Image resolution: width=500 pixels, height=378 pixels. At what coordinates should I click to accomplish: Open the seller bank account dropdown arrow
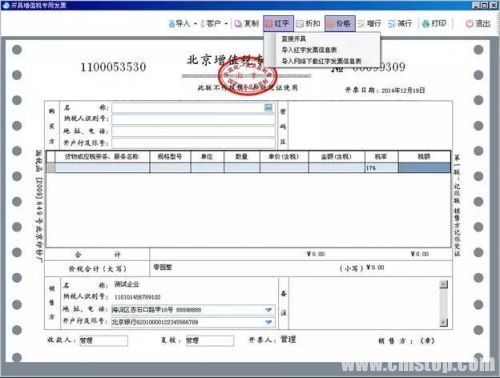coord(269,322)
